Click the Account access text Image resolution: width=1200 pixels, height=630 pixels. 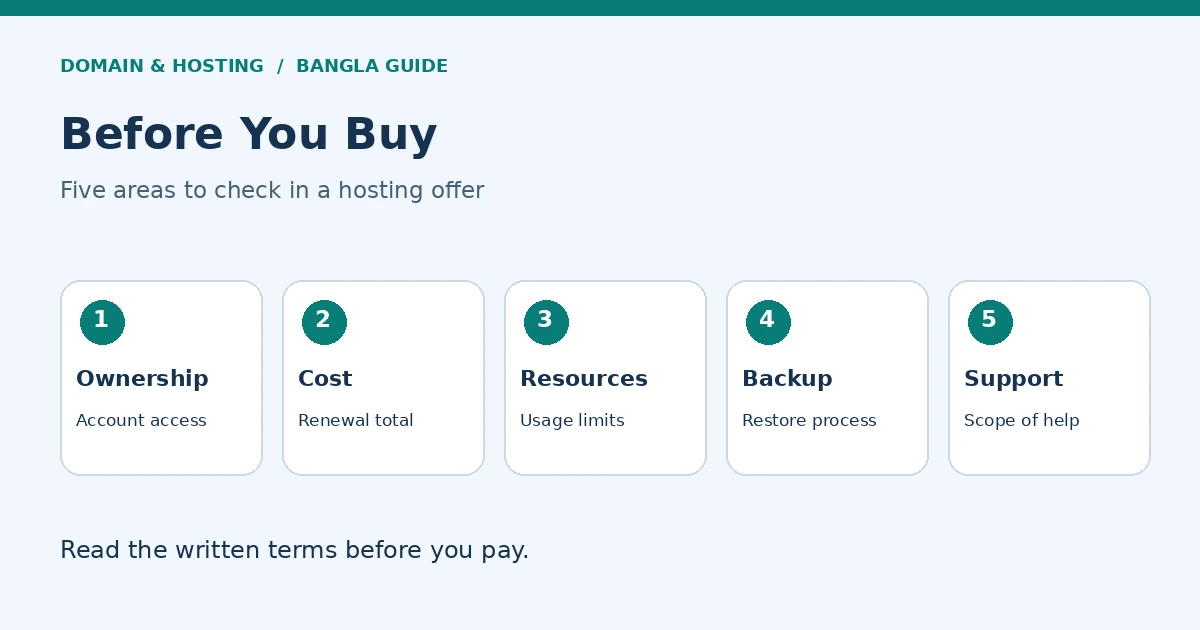141,421
